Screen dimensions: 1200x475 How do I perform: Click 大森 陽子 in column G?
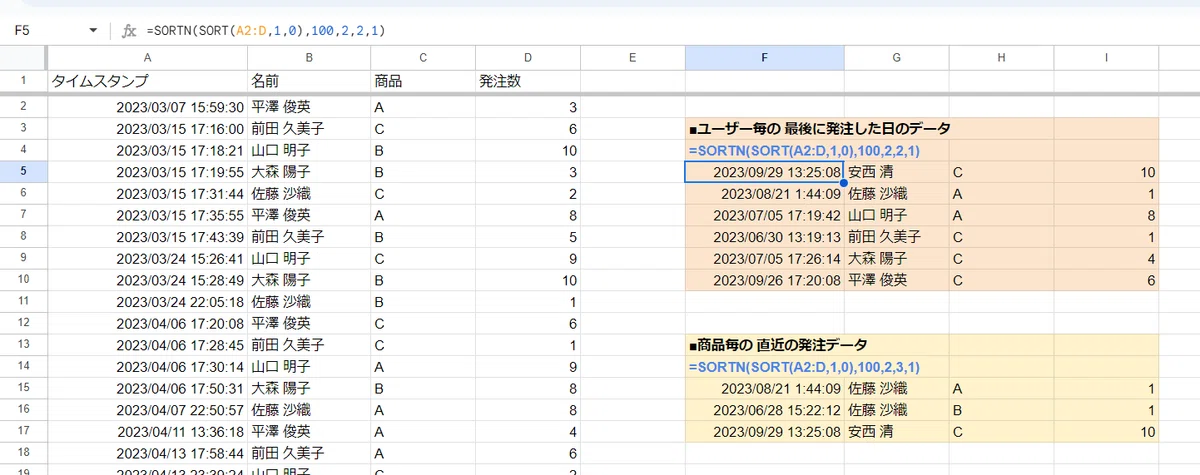[896, 258]
